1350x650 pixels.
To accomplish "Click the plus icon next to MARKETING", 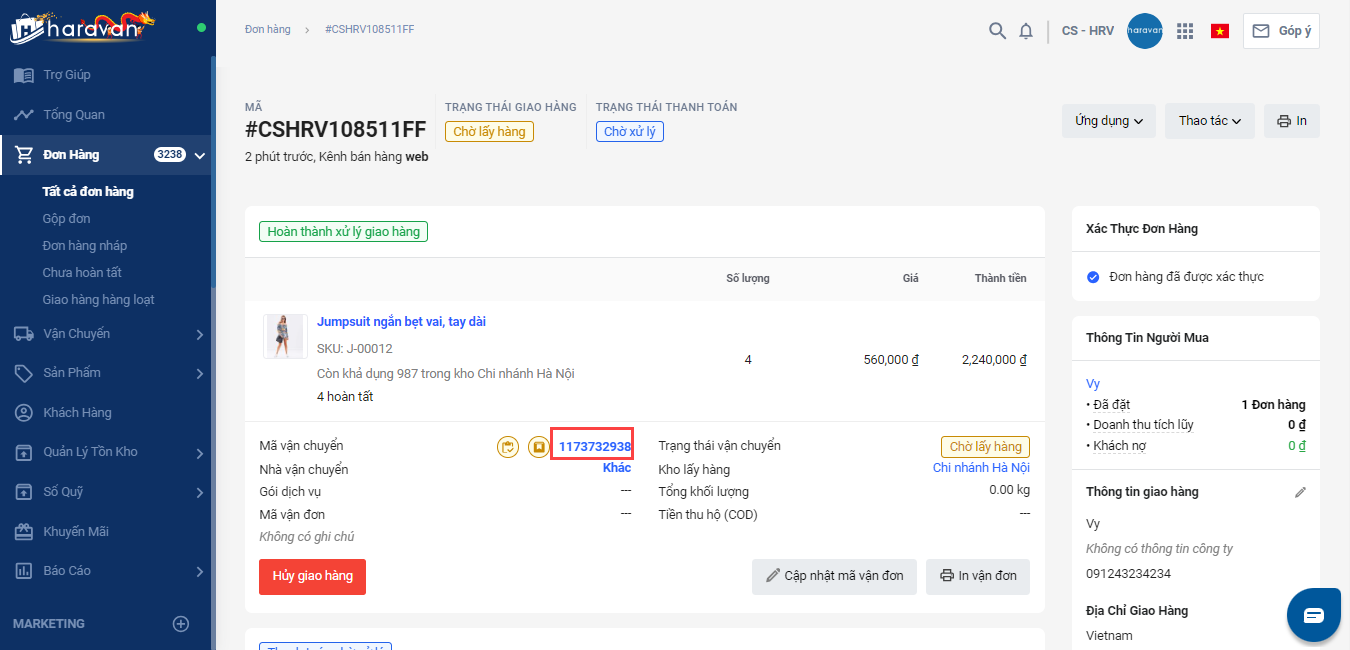I will (181, 624).
